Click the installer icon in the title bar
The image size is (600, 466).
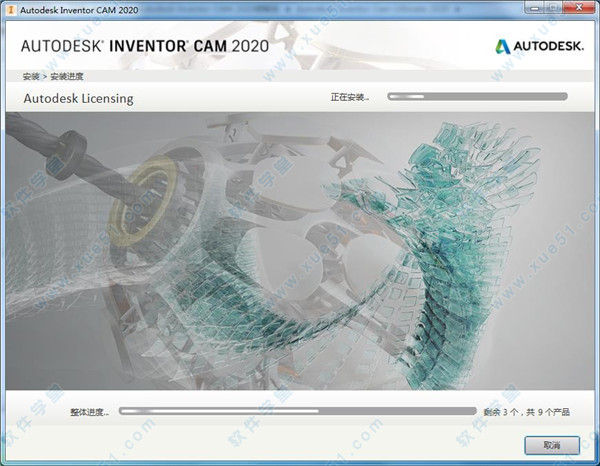tap(11, 10)
